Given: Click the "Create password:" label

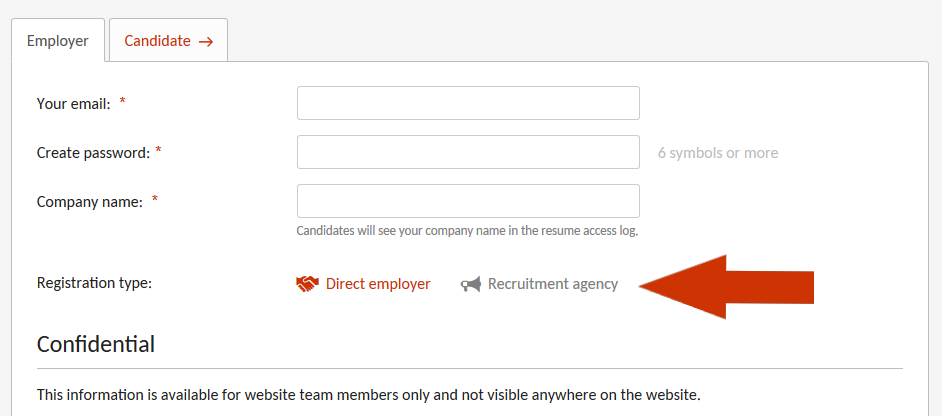Looking at the screenshot, I should click(x=93, y=152).
